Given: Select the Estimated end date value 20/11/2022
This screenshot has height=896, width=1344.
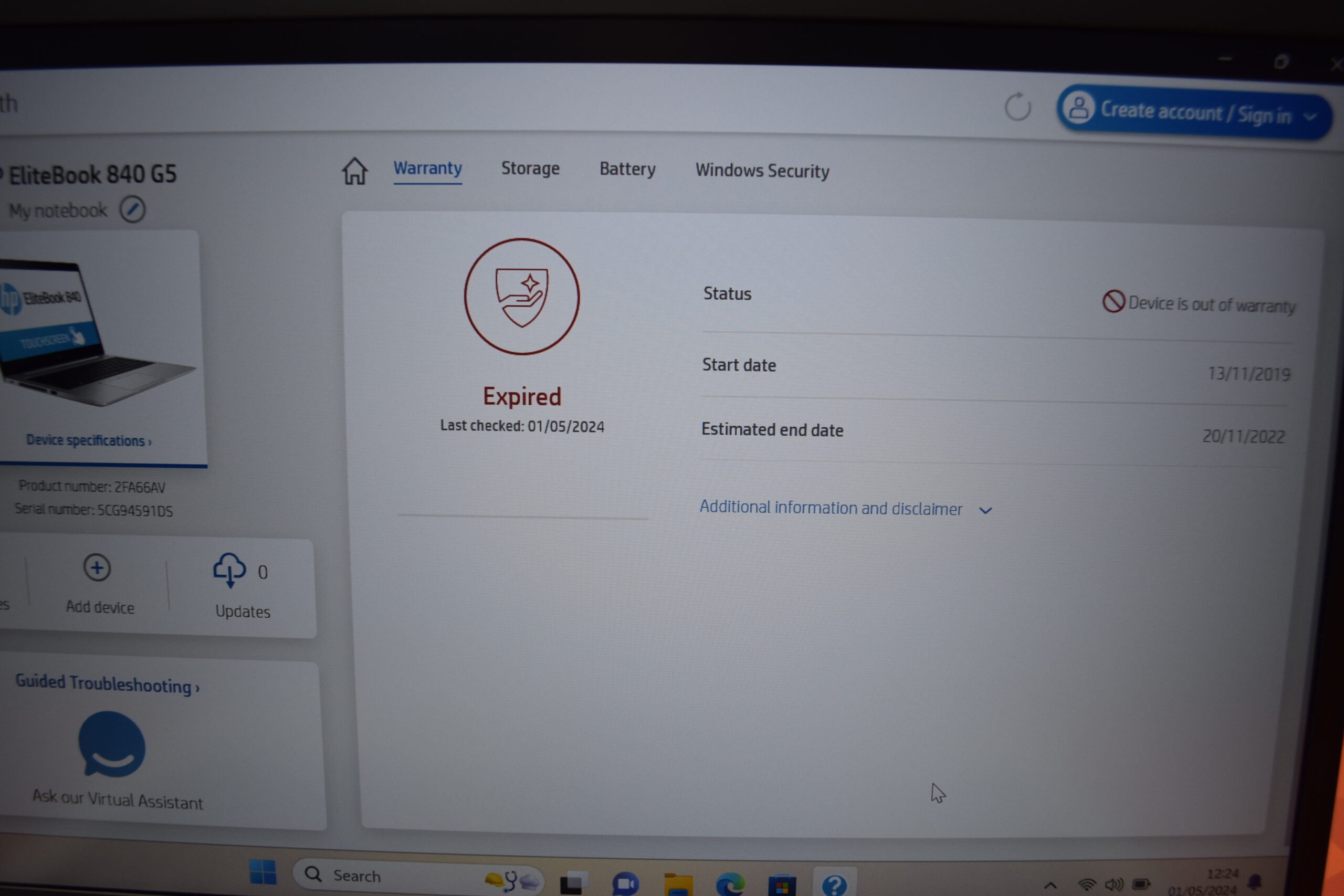Looking at the screenshot, I should 1243,437.
